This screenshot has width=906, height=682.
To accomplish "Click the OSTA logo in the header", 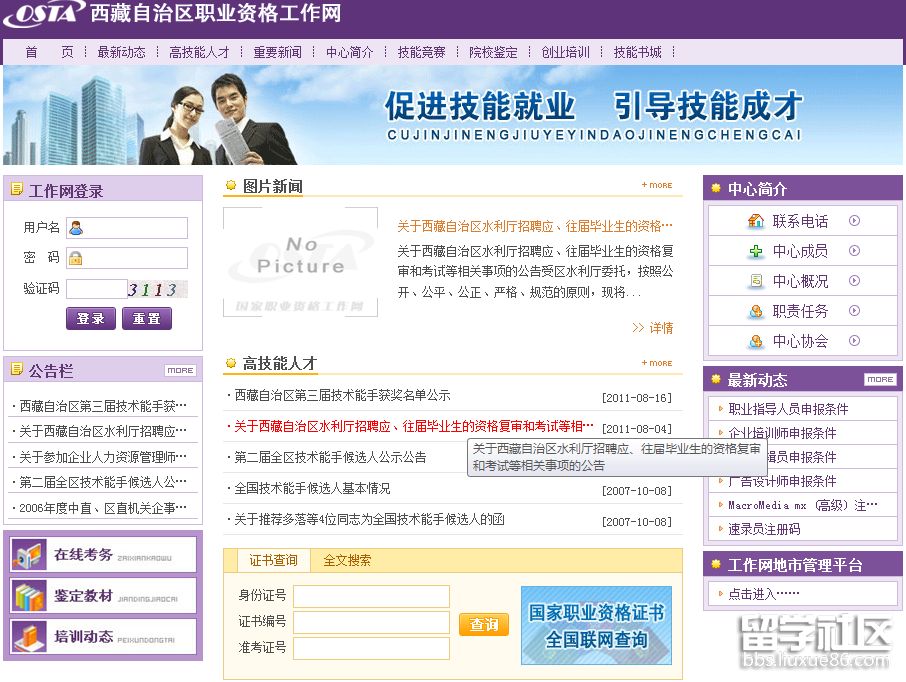I will point(42,14).
